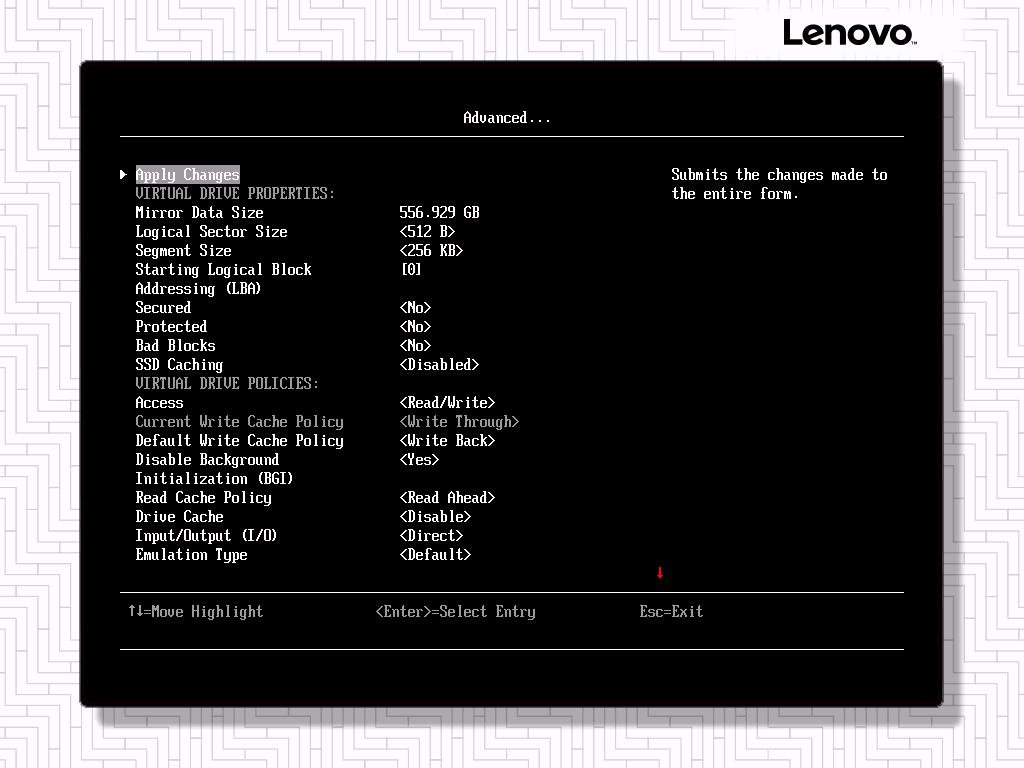1024x768 pixels.
Task: Select Apply Changes entry
Action: coord(188,175)
